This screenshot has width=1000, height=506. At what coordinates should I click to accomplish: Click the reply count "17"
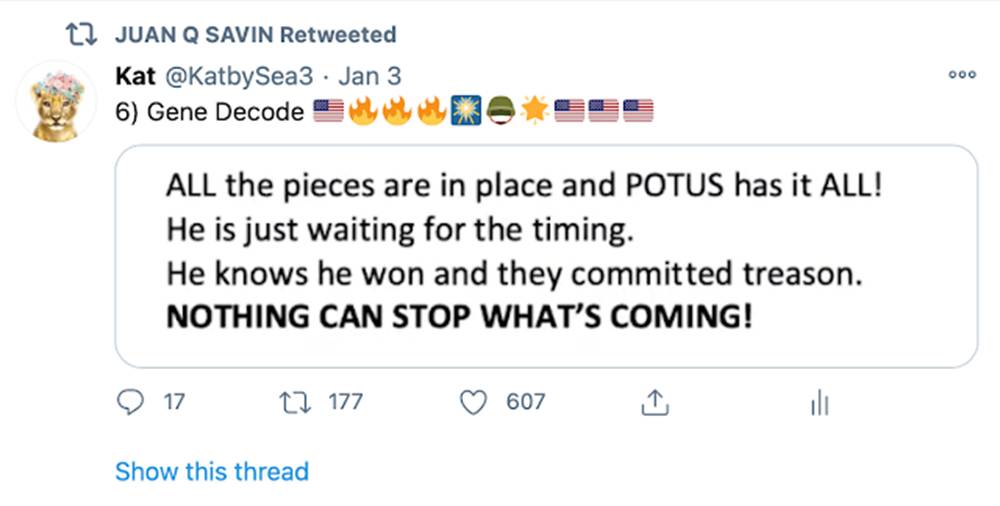tap(174, 402)
